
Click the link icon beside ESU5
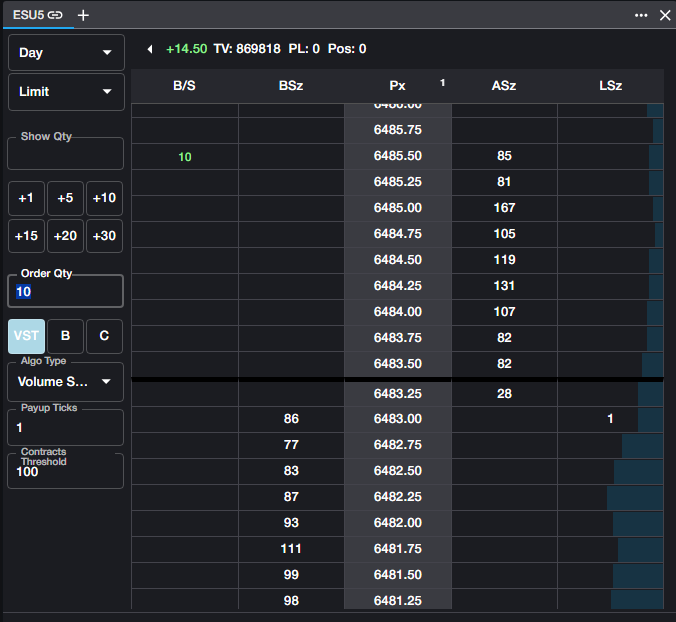pyautogui.click(x=54, y=15)
